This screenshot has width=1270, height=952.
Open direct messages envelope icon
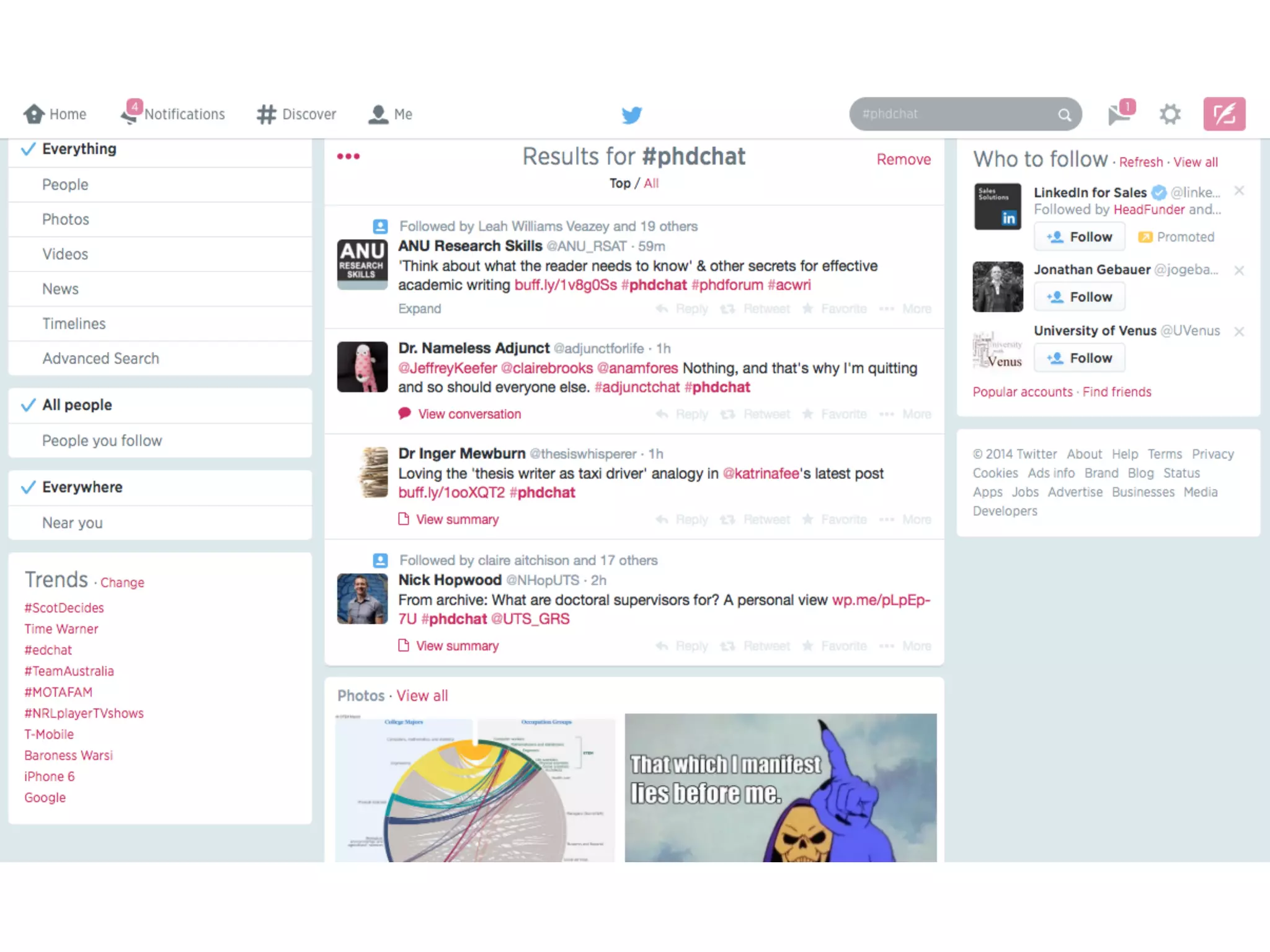click(1120, 114)
